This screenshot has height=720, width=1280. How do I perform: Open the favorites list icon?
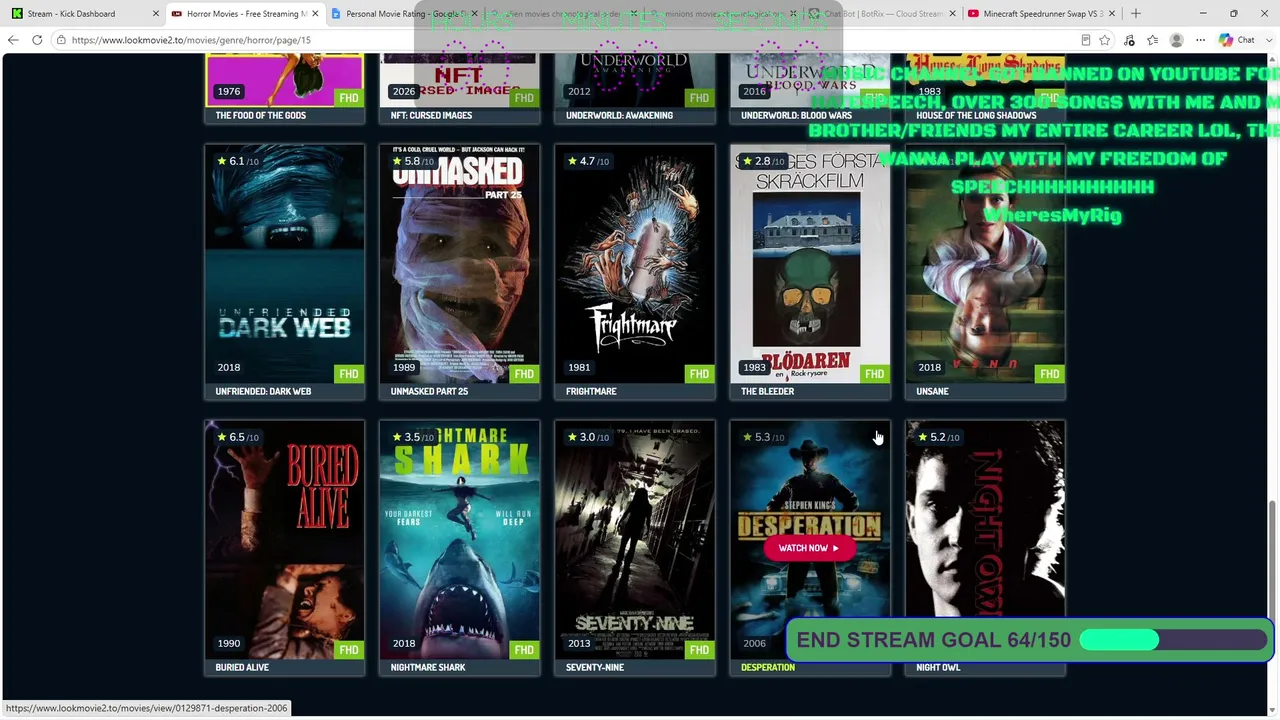1153,40
